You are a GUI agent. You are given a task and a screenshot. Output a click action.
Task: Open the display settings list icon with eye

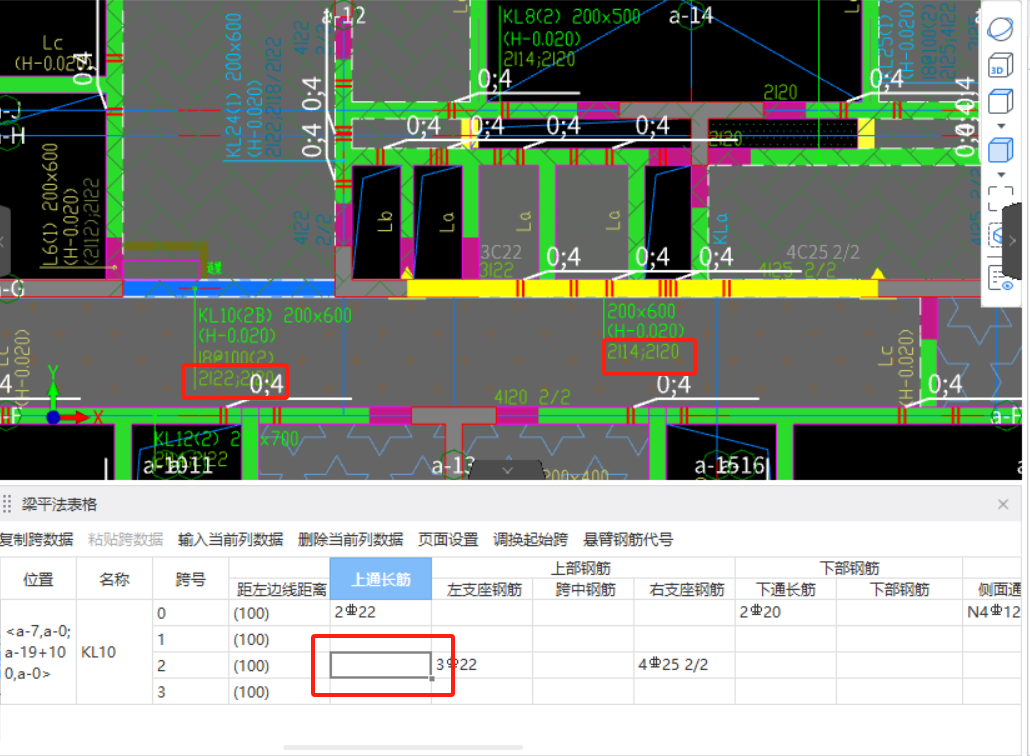1000,278
